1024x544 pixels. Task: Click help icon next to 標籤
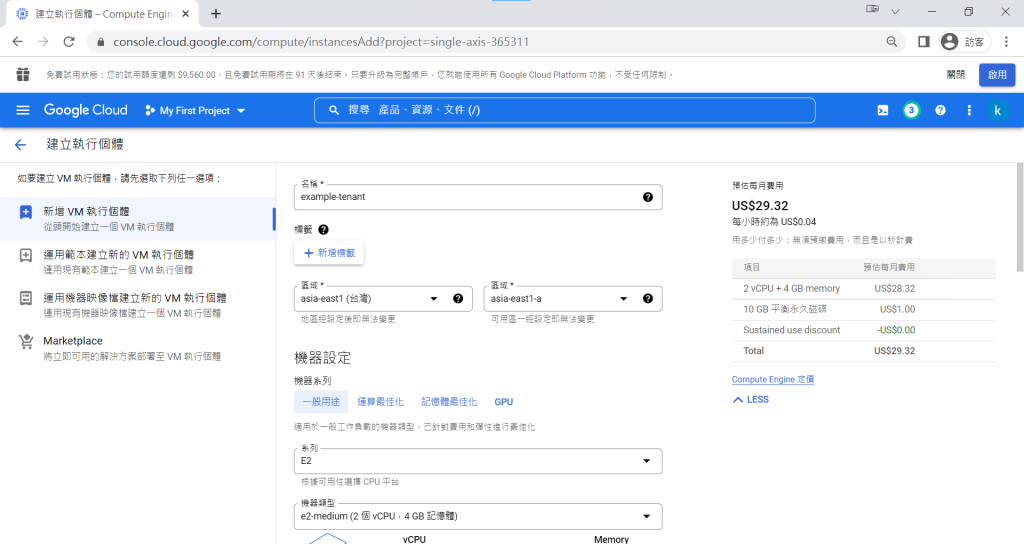[323, 230]
